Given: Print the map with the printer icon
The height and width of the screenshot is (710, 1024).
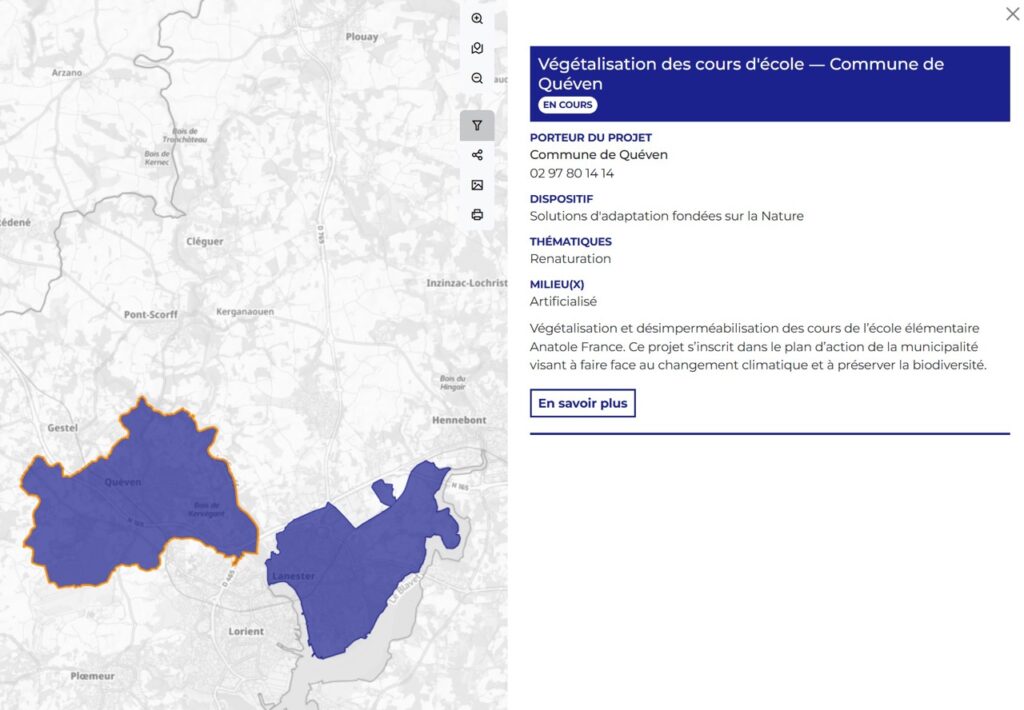Looking at the screenshot, I should click(x=477, y=214).
